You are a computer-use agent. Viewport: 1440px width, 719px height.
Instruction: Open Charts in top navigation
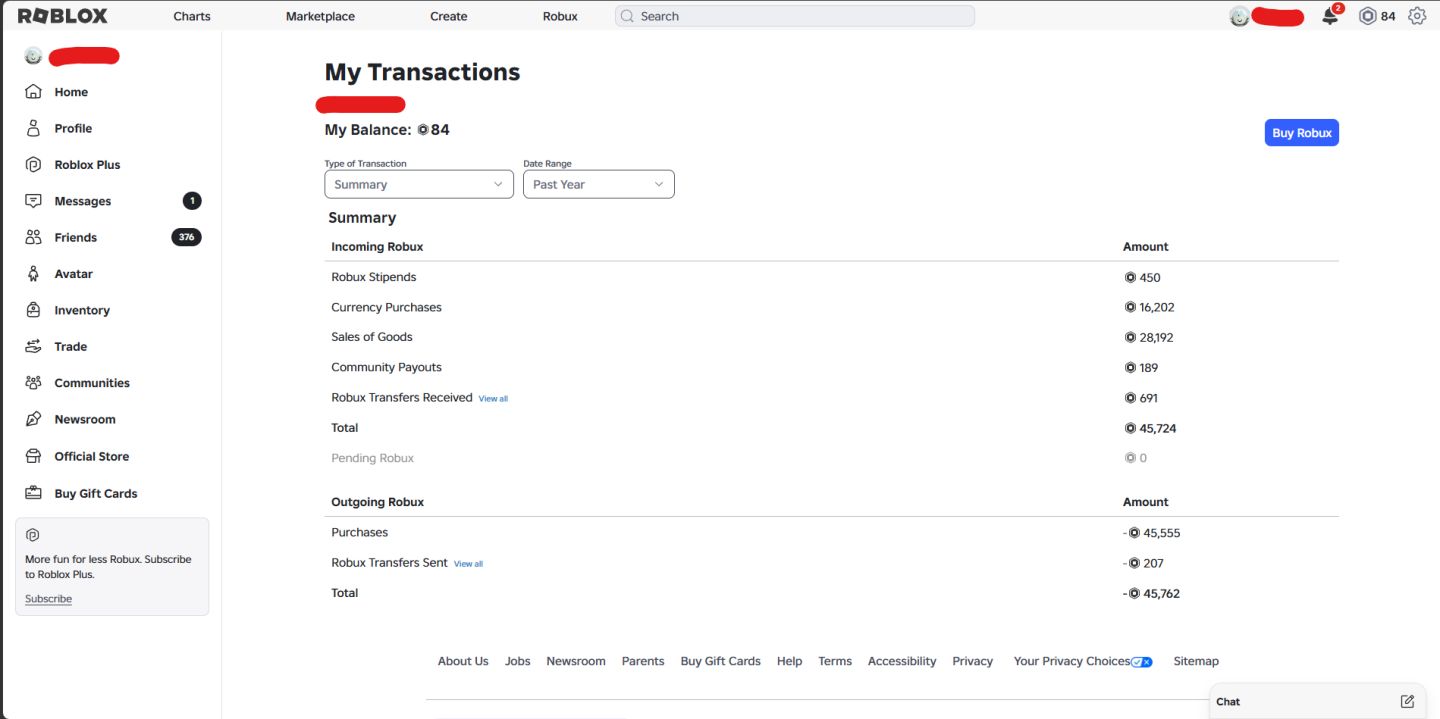192,16
